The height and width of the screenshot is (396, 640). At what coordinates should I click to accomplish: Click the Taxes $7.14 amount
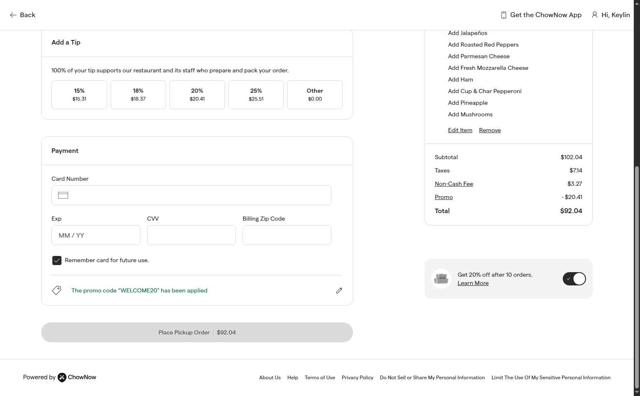tap(576, 171)
